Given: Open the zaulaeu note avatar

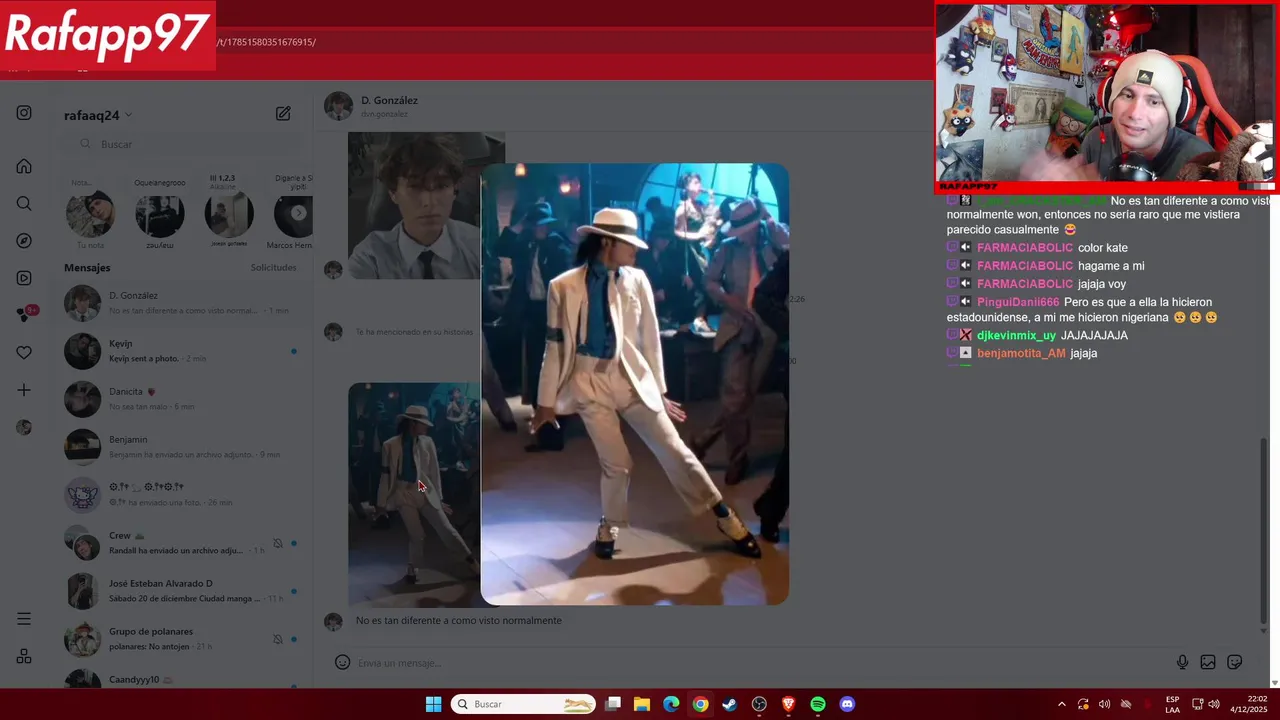Looking at the screenshot, I should [x=160, y=216].
